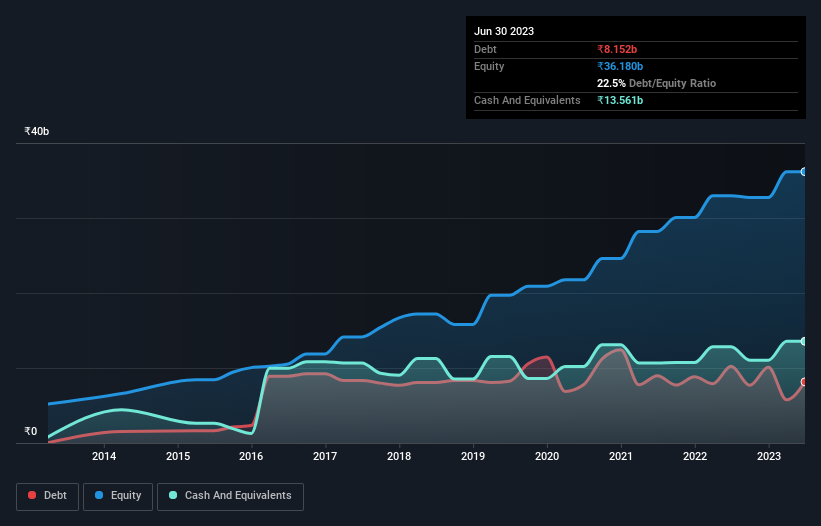This screenshot has width=821, height=526.
Task: Click the 2016 x-axis label
Action: tap(251, 456)
